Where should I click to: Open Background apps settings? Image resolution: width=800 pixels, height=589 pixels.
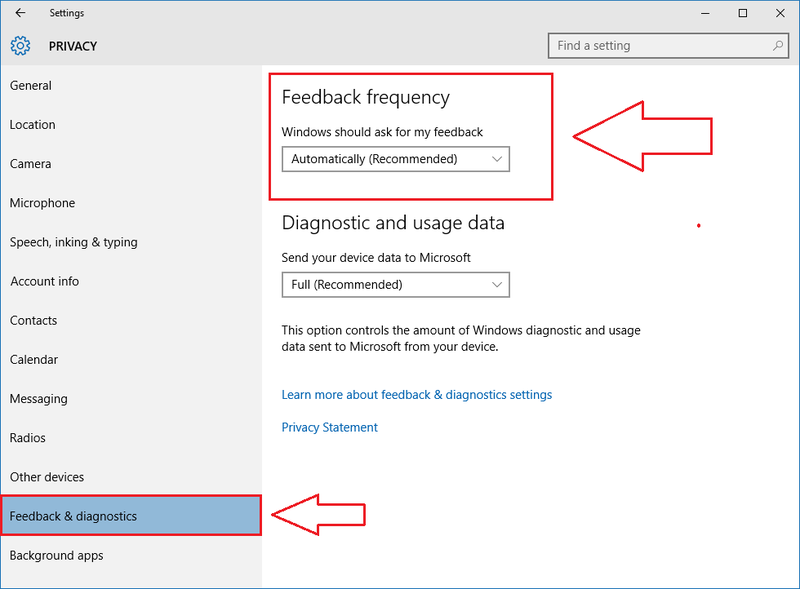coord(57,555)
